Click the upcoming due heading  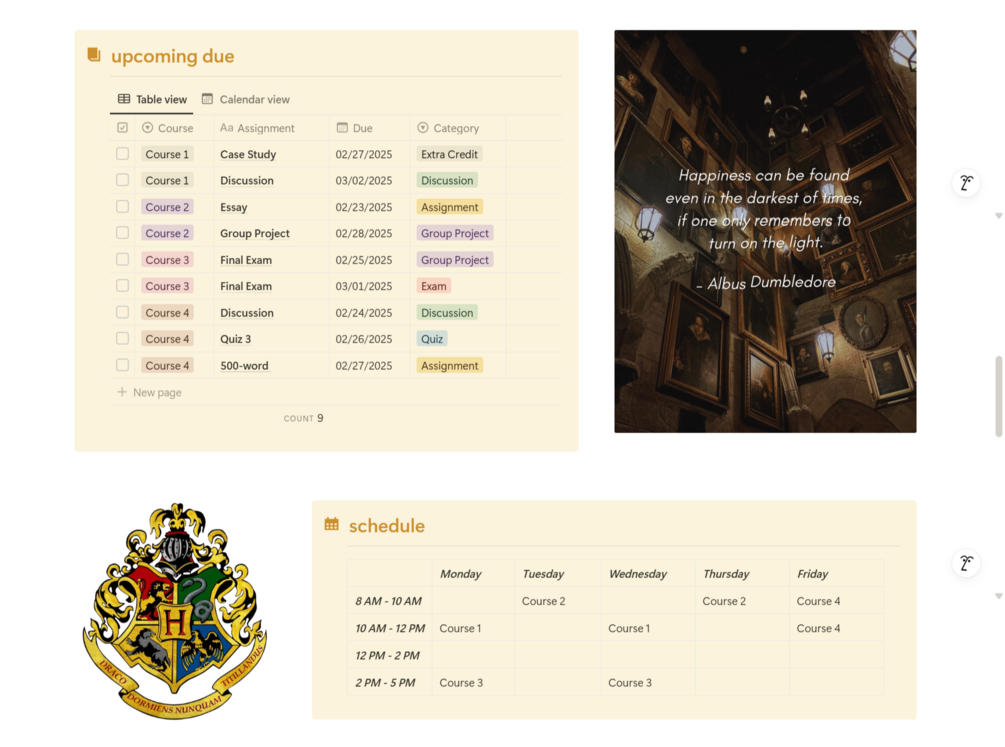pyautogui.click(x=172, y=56)
